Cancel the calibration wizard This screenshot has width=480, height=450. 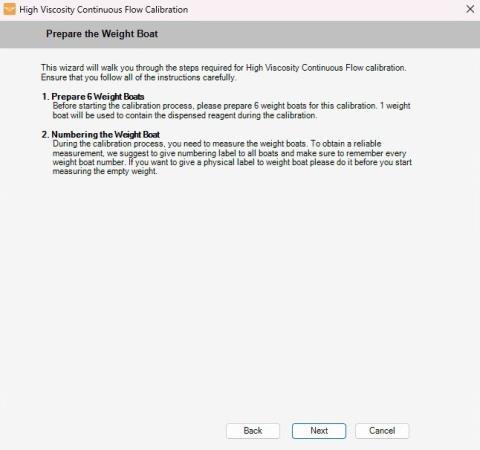tap(382, 431)
